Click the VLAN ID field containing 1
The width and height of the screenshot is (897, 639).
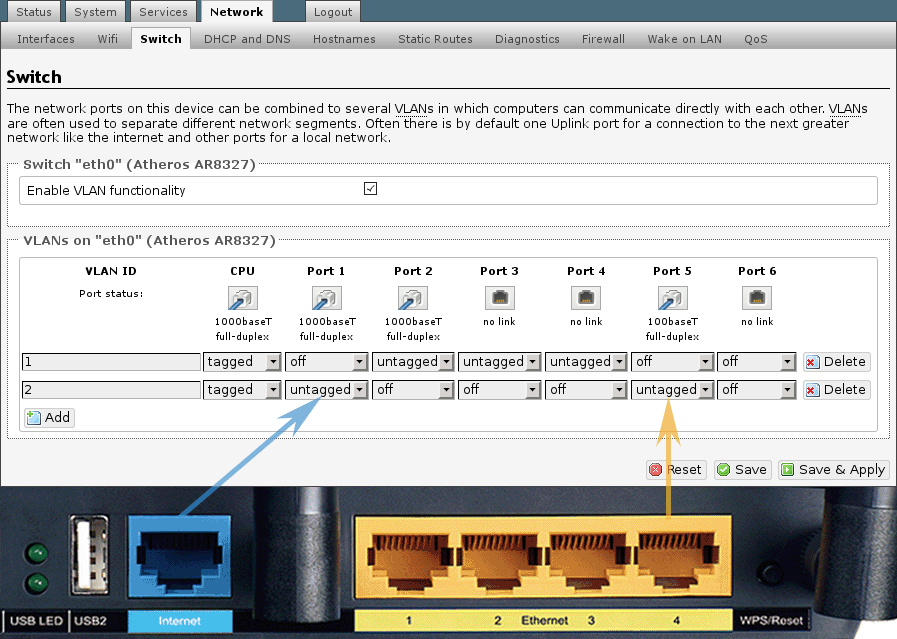pyautogui.click(x=111, y=362)
